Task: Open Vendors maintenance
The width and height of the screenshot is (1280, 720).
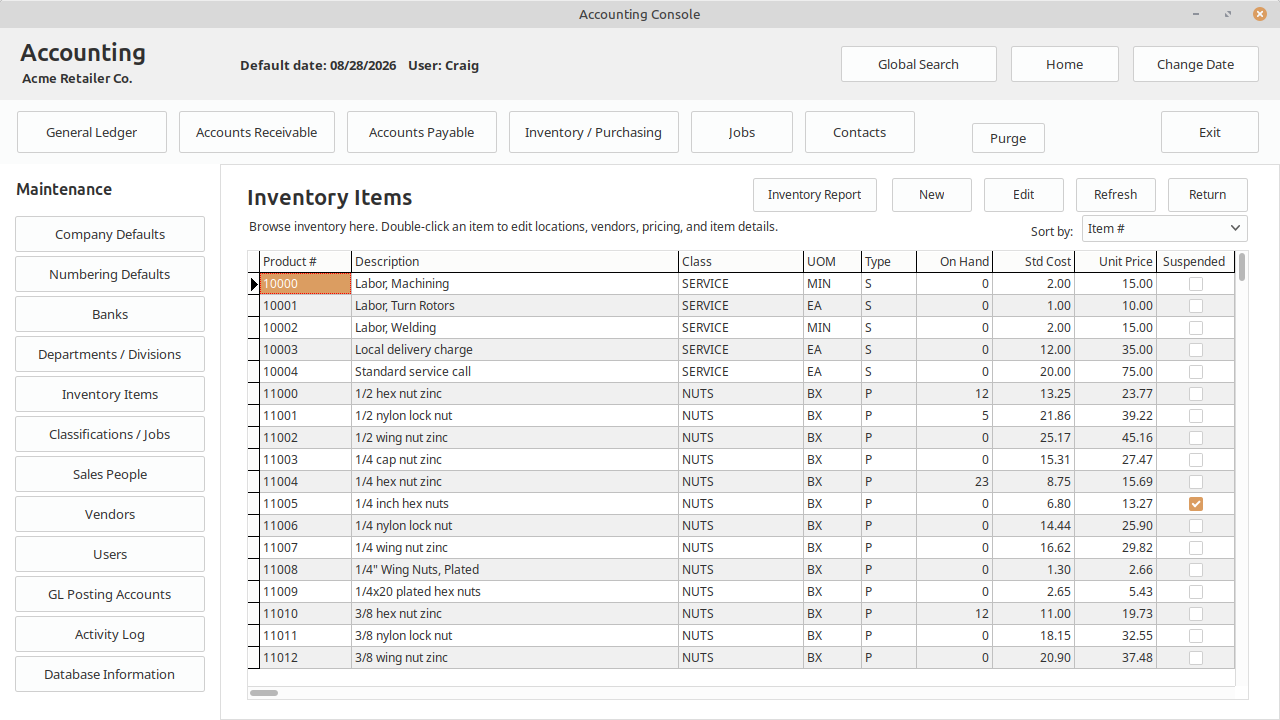Action: click(110, 514)
